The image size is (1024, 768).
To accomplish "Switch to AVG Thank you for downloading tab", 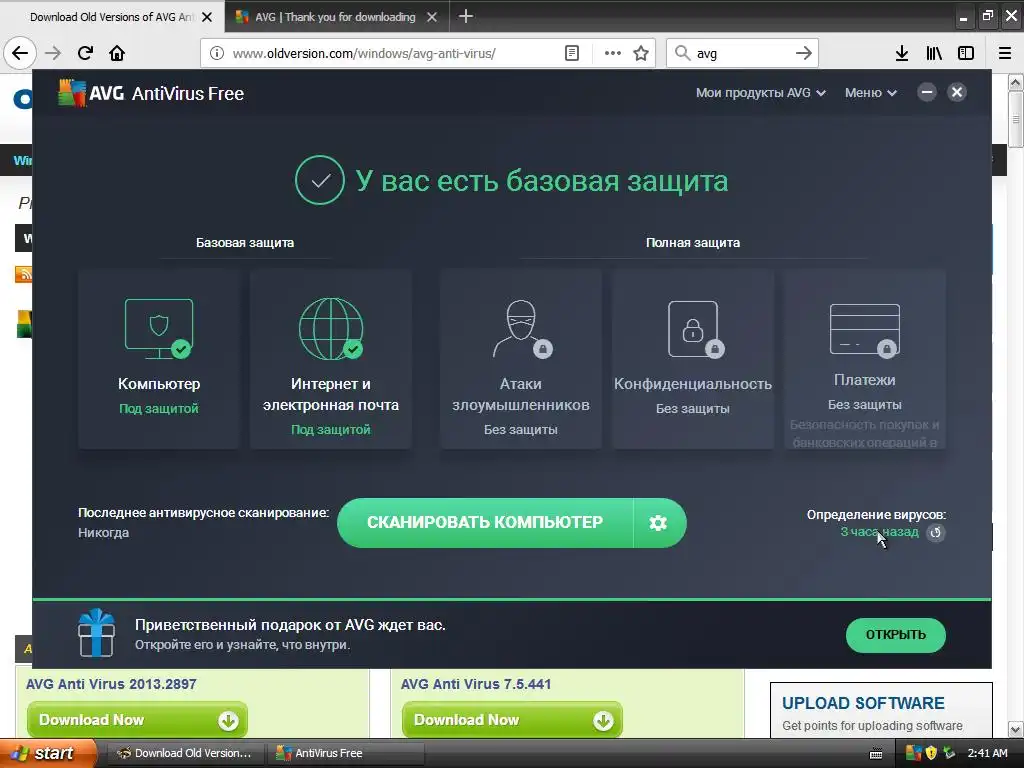I will pyautogui.click(x=336, y=17).
